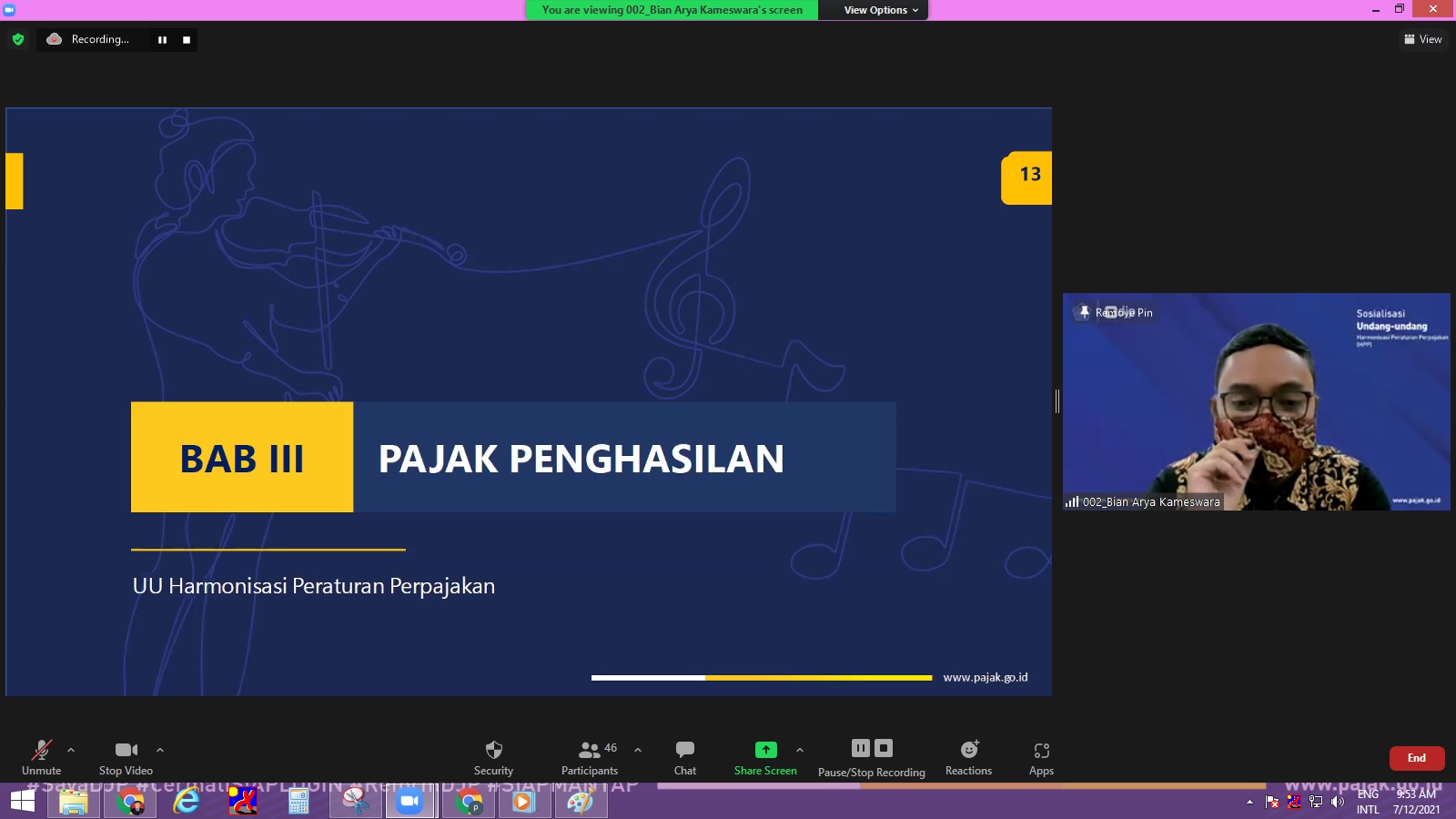Open the View layout menu
Image resolution: width=1456 pixels, height=819 pixels.
1422,39
